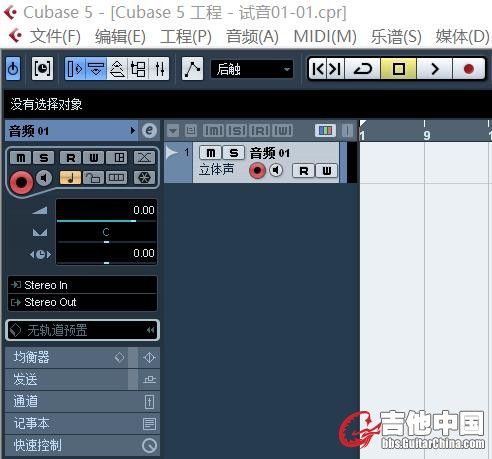Screen dimensions: 492x459
Task: Toggle track color display button
Action: (x=325, y=130)
